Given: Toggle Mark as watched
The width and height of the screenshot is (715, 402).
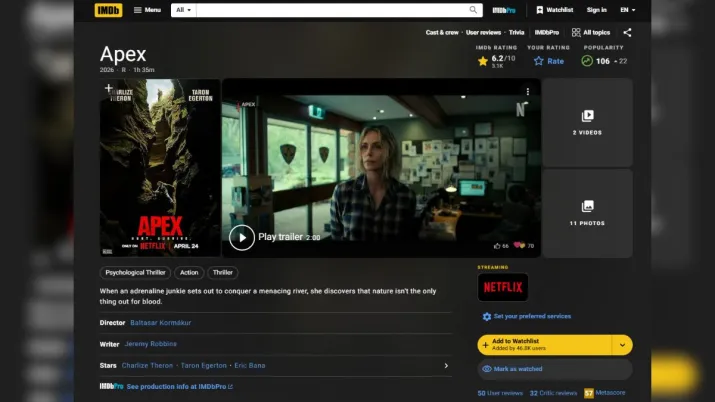Looking at the screenshot, I should coord(554,369).
